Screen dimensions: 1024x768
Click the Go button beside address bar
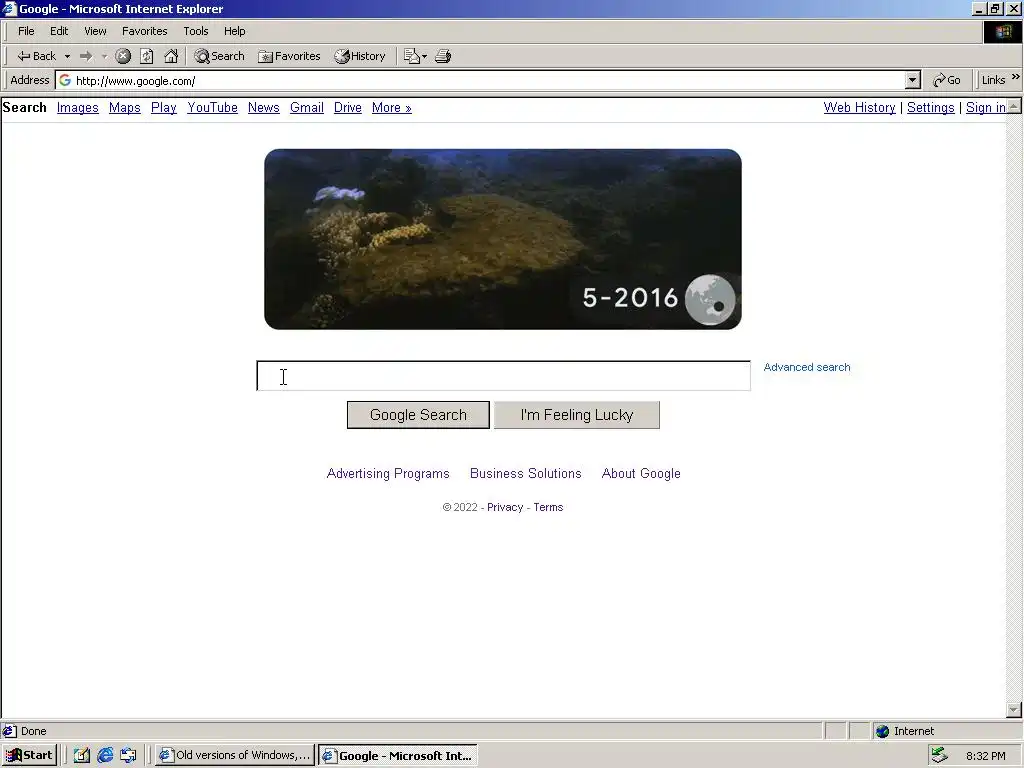tap(947, 80)
